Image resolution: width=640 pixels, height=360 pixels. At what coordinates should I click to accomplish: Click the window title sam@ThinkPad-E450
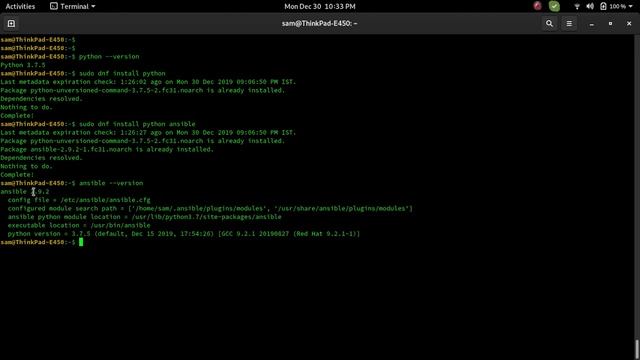coord(319,24)
